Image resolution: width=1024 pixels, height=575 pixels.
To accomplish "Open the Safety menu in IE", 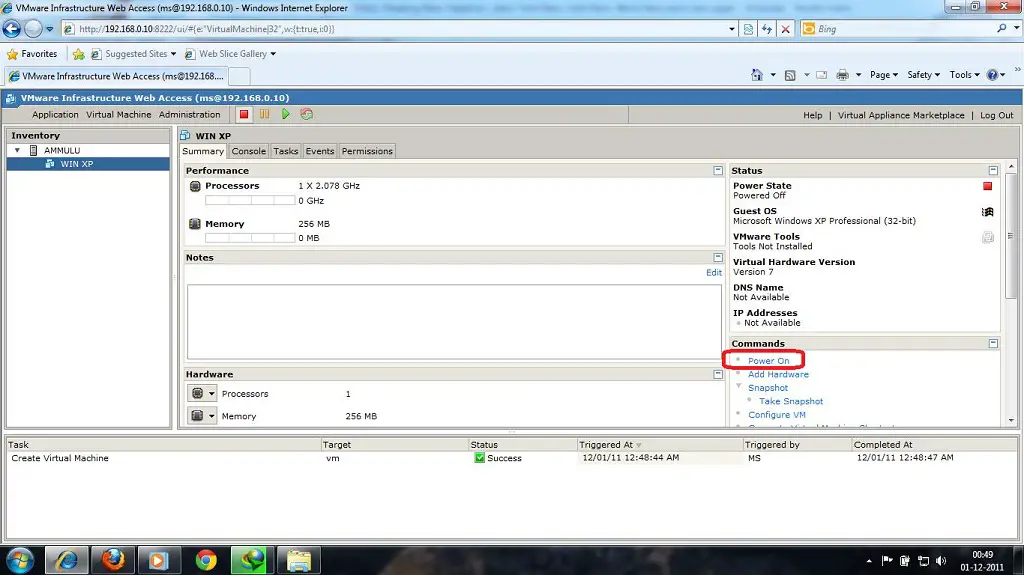I will 923,75.
